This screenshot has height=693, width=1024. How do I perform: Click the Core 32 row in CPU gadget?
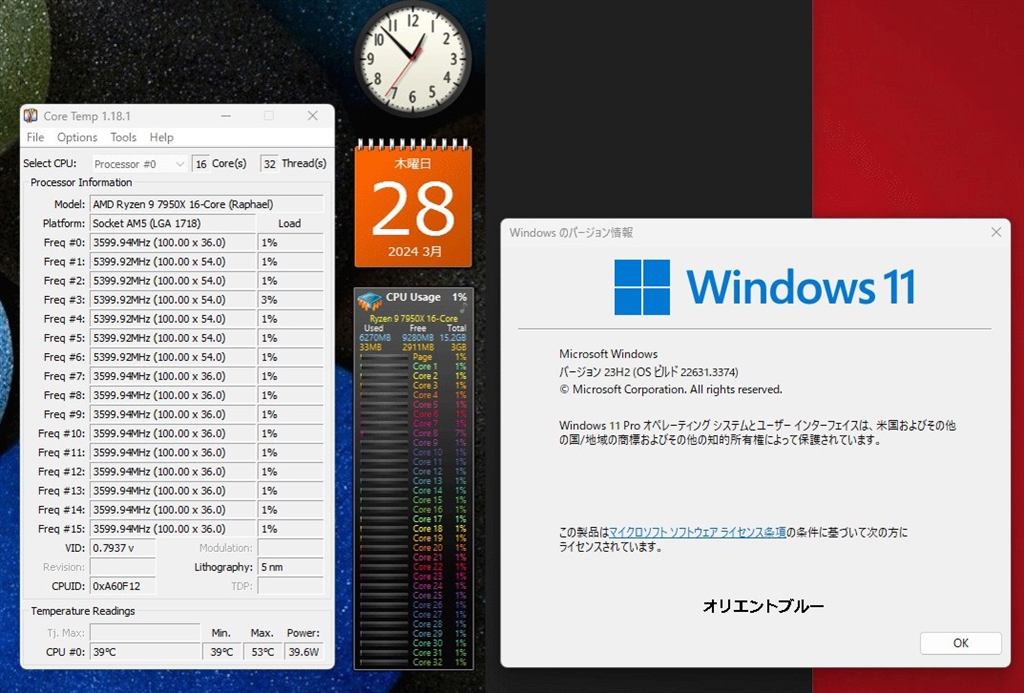click(413, 662)
